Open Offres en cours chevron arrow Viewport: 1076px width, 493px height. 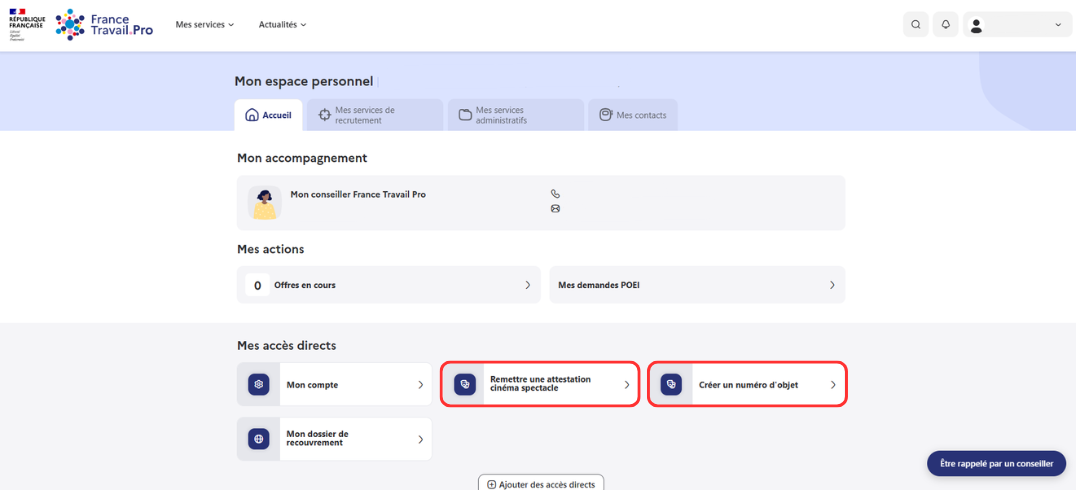click(528, 285)
